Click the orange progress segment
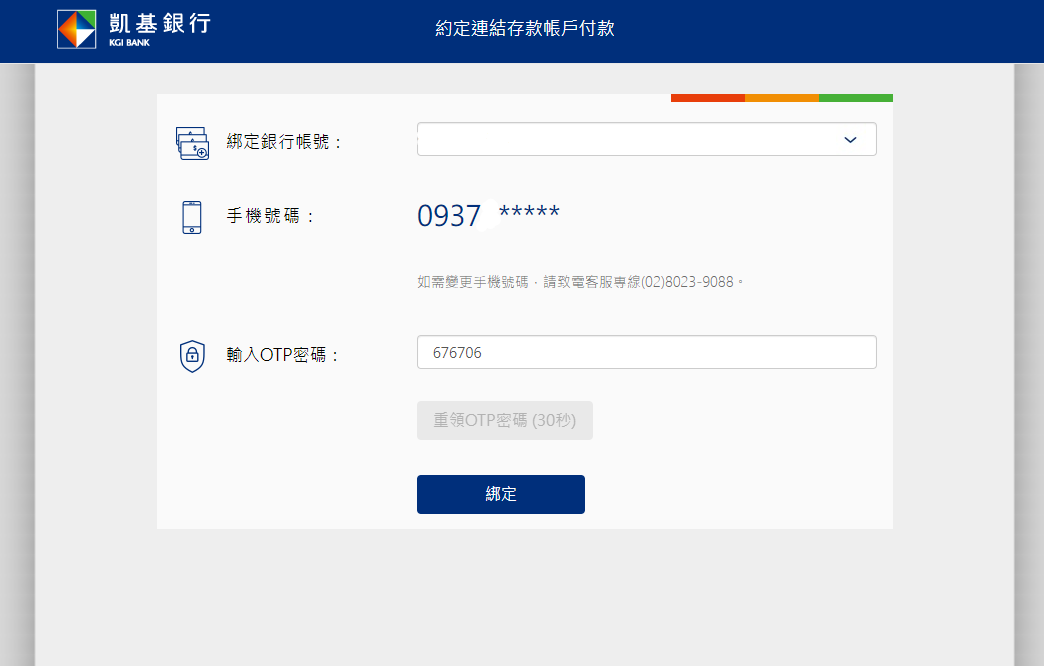This screenshot has height=666, width=1044. (782, 98)
